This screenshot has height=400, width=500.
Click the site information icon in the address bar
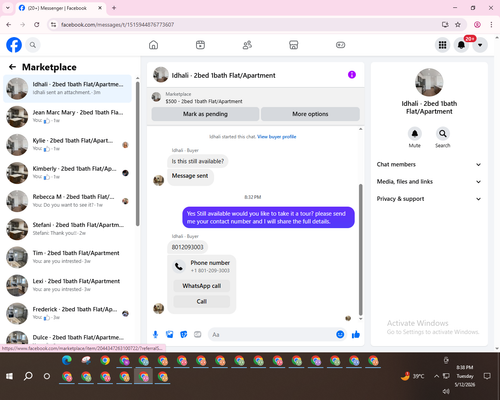tap(53, 24)
